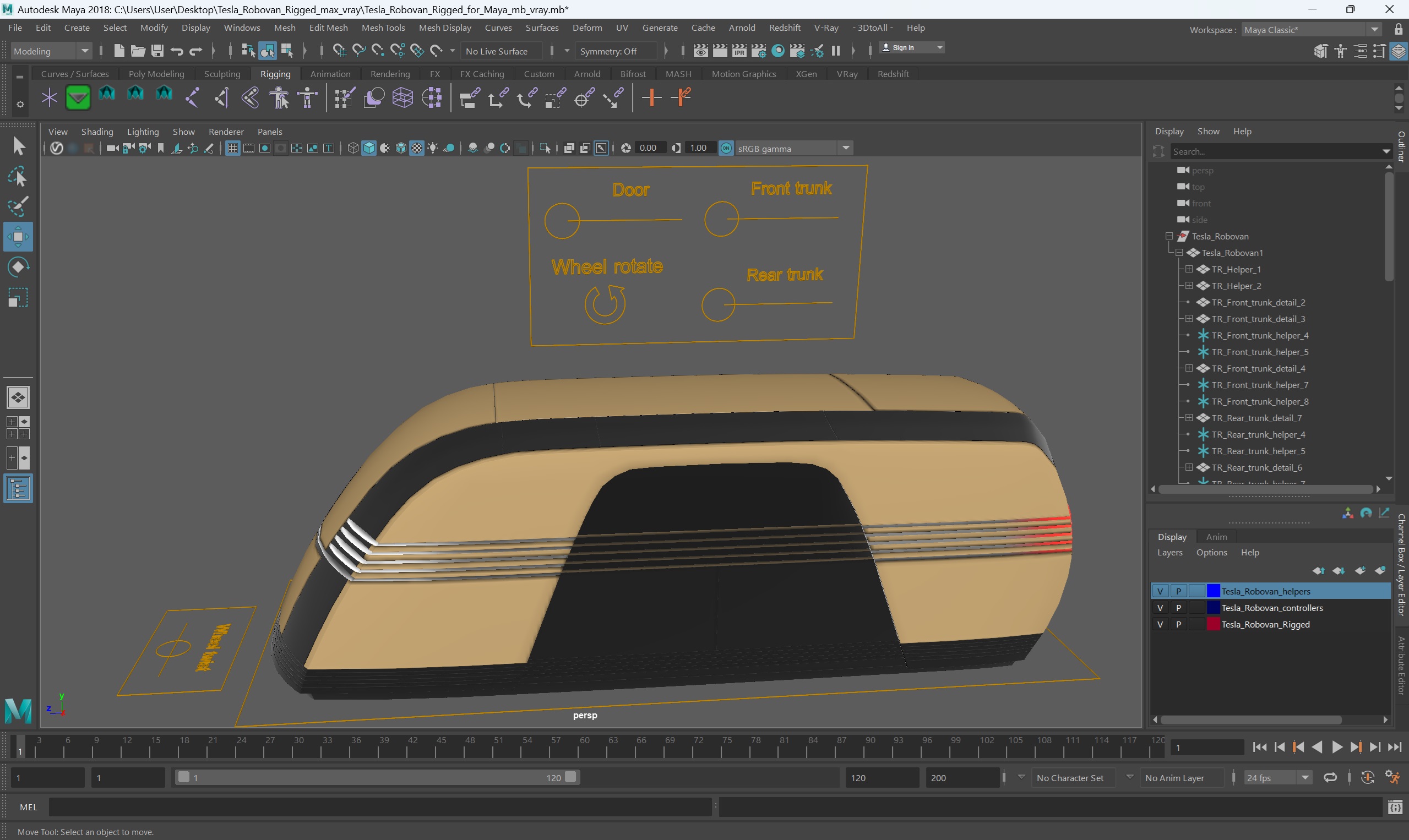Click the Open Scene folder icon
The height and width of the screenshot is (840, 1409).
click(138, 51)
